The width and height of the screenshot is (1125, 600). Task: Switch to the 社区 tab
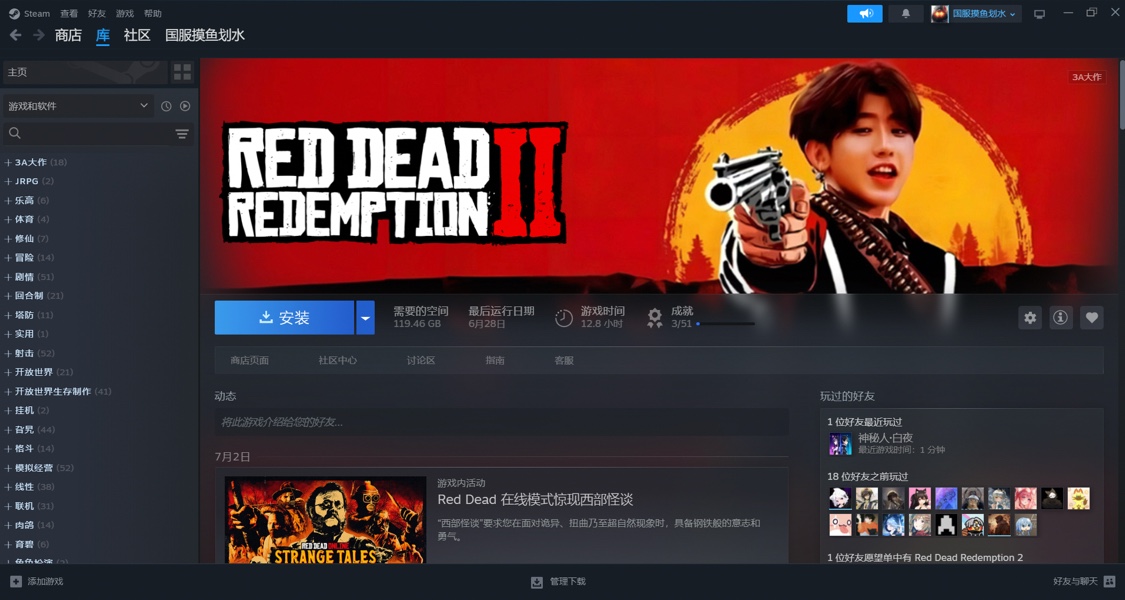[x=137, y=35]
